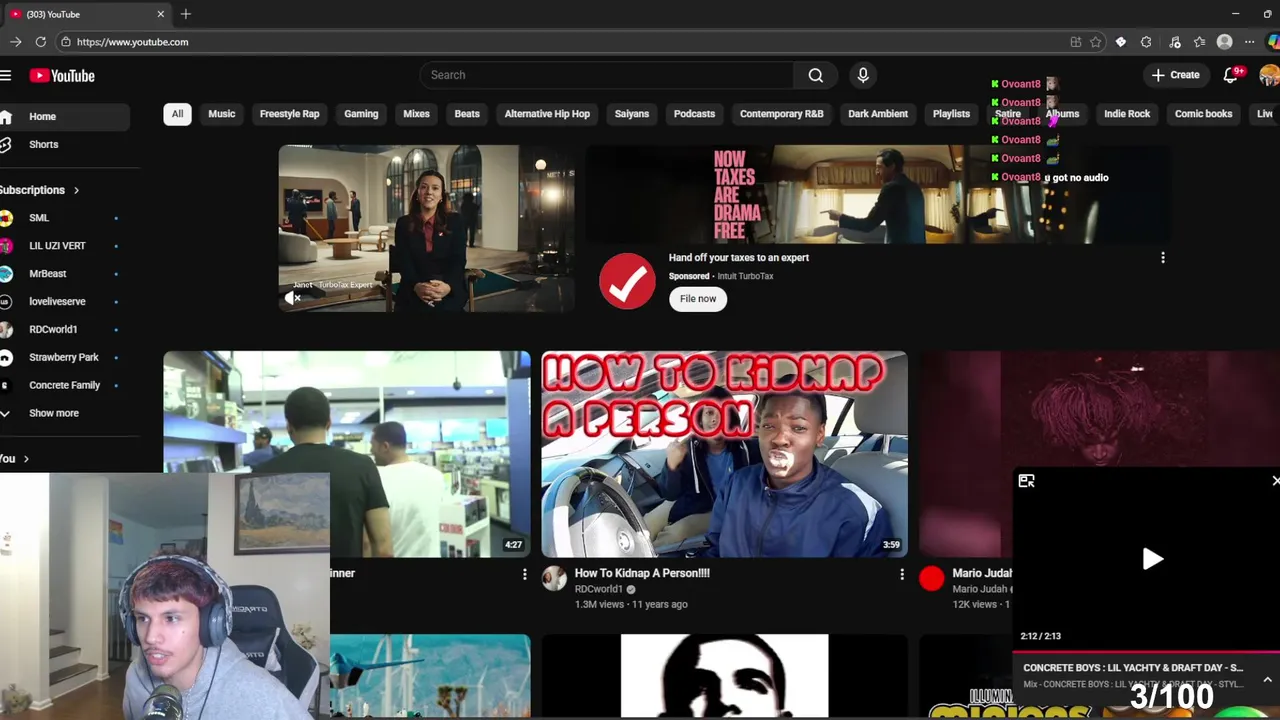Click the browser profile icon
This screenshot has width=1280, height=720.
pyautogui.click(x=1224, y=42)
